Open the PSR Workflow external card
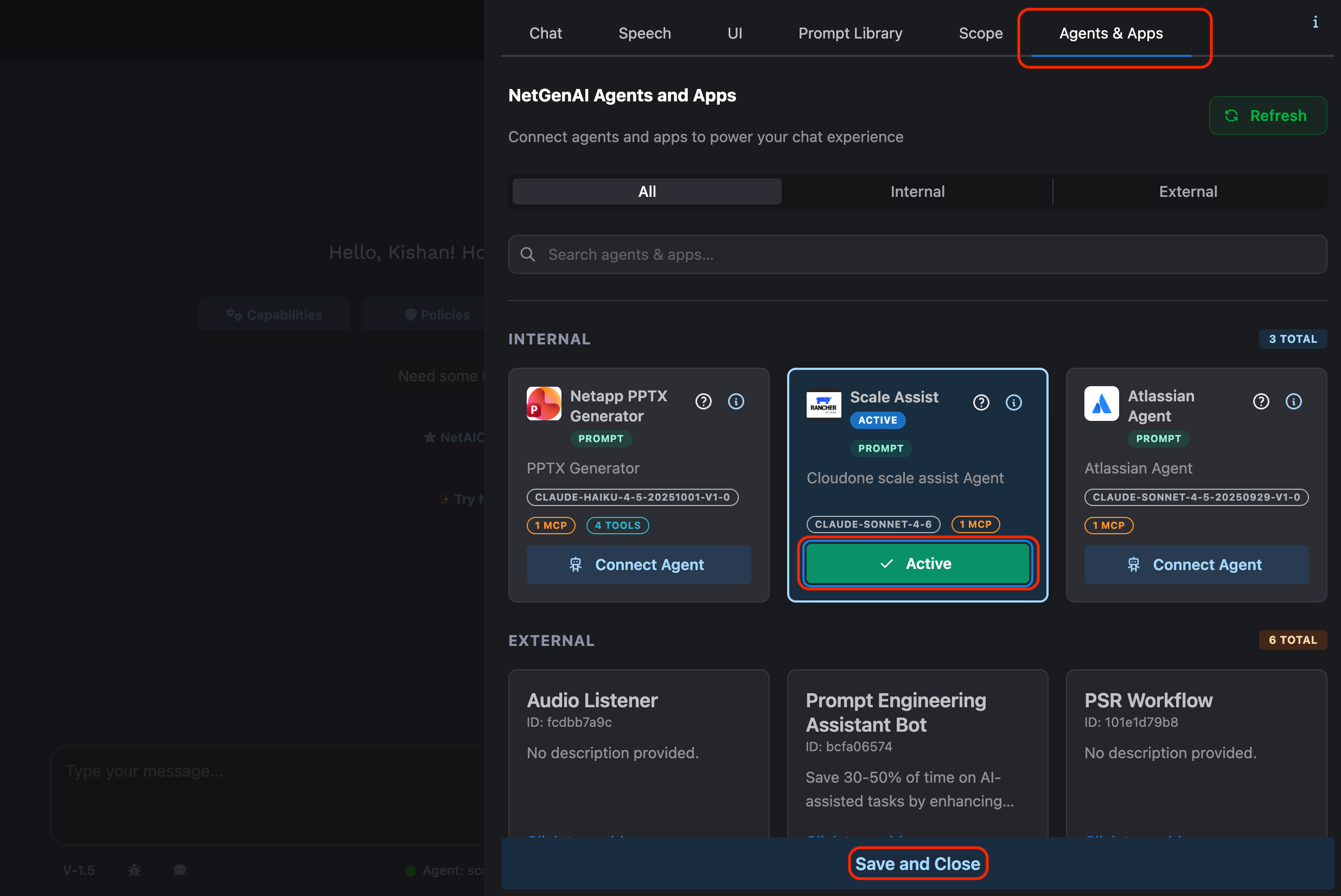The width and height of the screenshot is (1341, 896). point(1196,753)
